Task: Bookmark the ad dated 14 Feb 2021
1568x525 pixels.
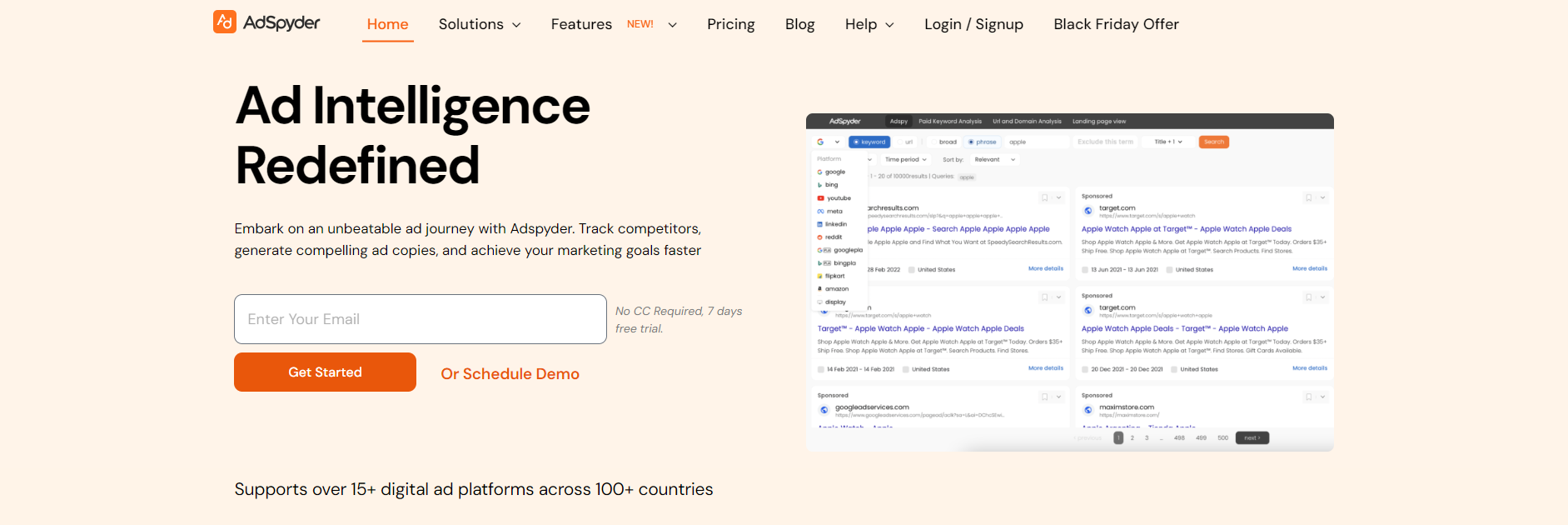Action: (1045, 297)
